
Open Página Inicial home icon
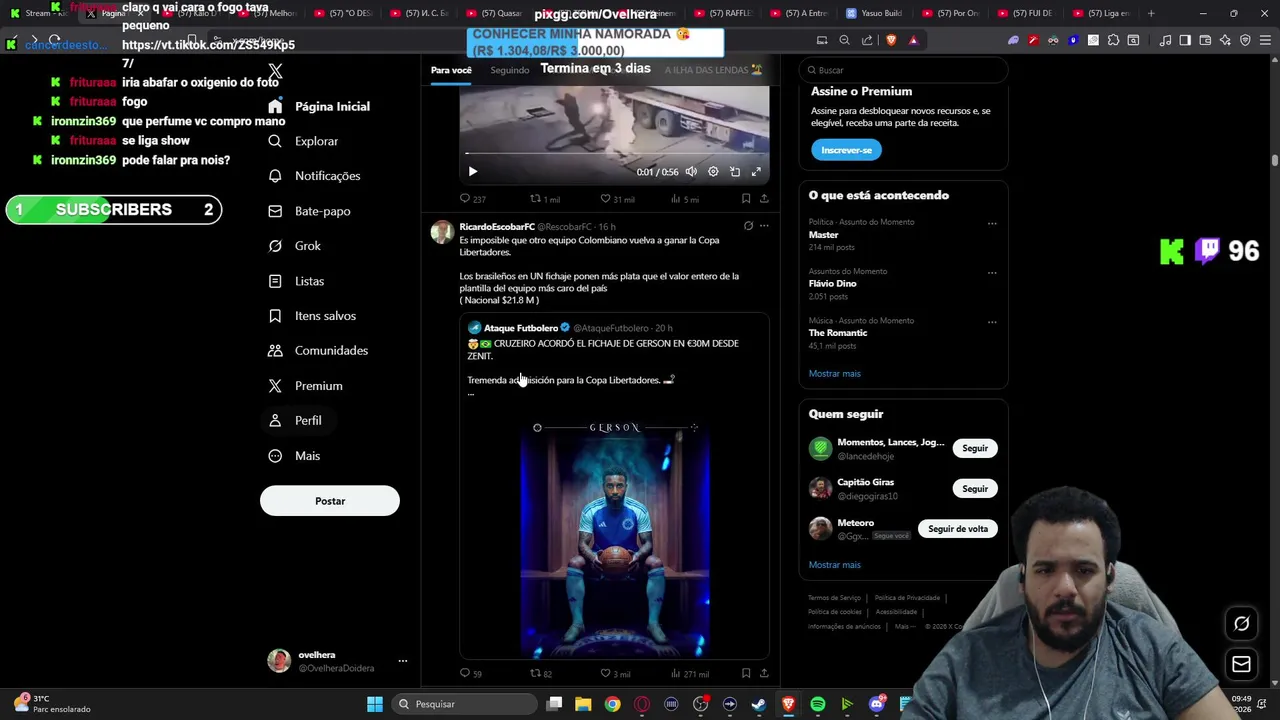[275, 106]
